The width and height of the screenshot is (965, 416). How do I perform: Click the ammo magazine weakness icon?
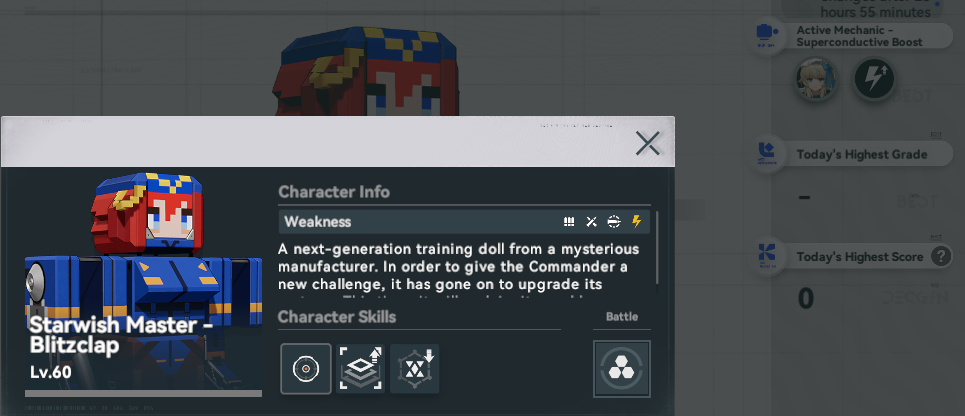point(569,222)
